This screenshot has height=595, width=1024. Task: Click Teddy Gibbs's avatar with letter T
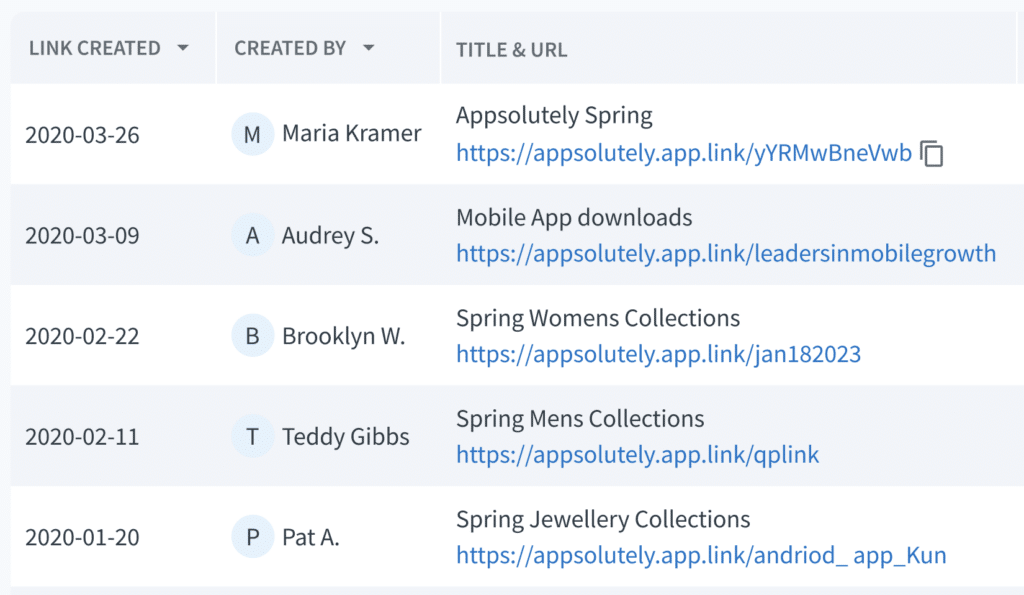(x=251, y=436)
